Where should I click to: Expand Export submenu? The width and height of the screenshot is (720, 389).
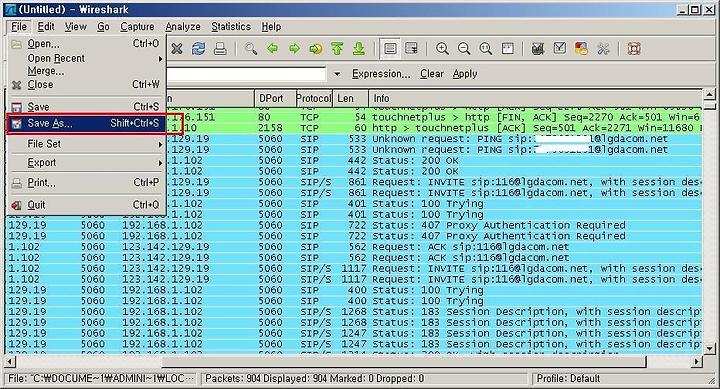pyautogui.click(x=86, y=163)
